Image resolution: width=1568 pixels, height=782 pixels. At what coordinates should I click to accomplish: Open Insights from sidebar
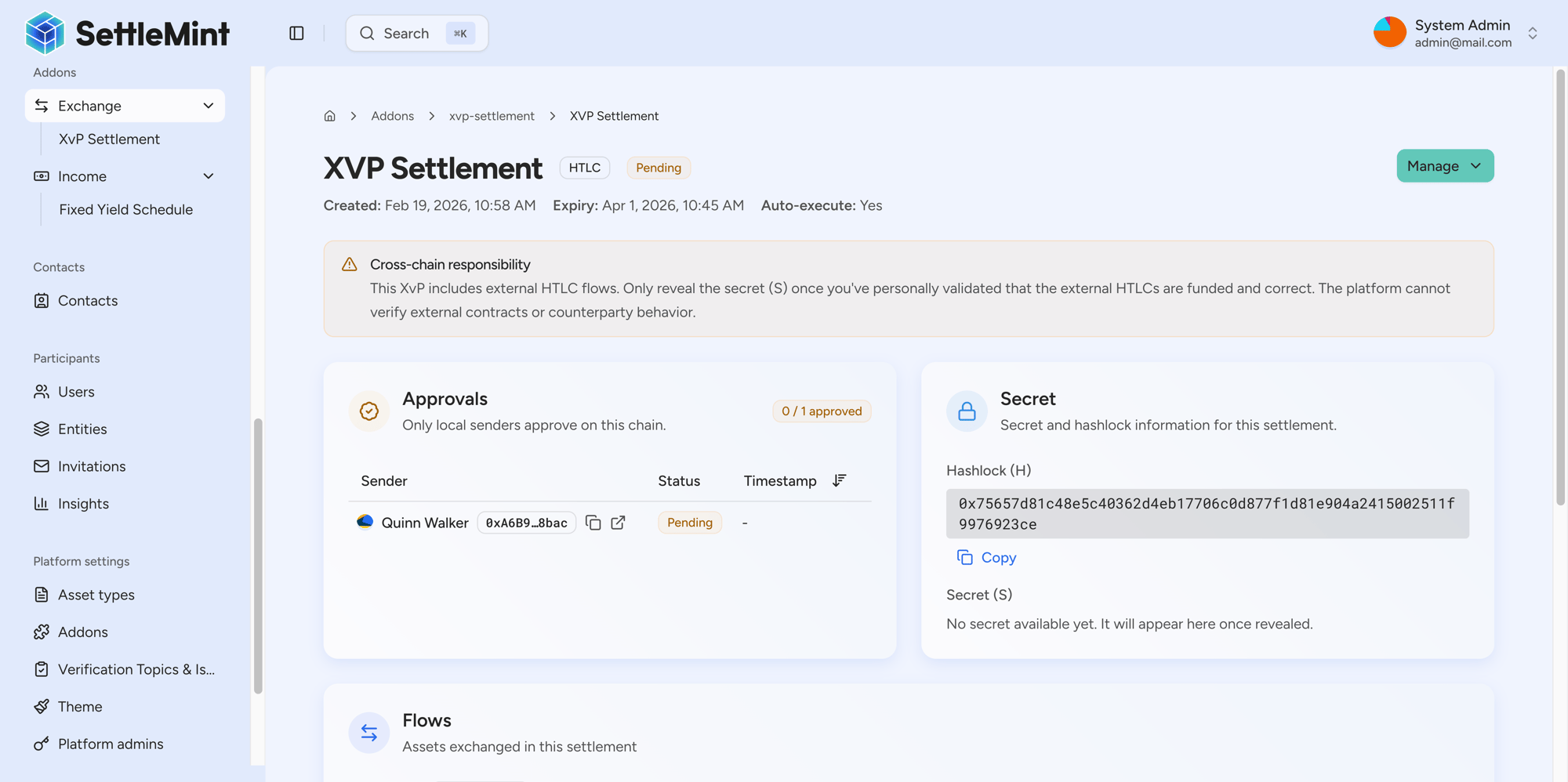(83, 504)
